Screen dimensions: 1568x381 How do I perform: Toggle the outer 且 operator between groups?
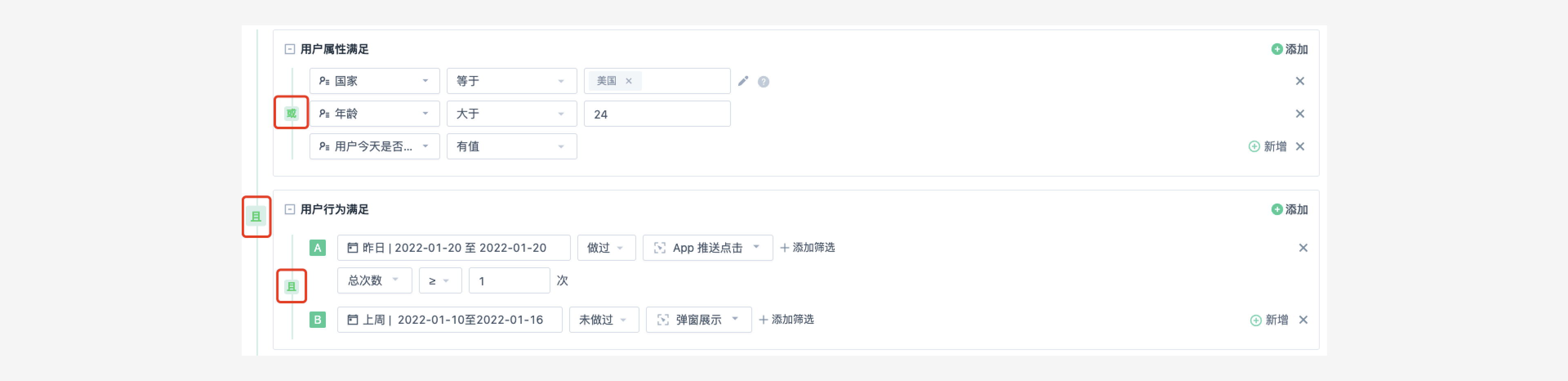click(256, 216)
